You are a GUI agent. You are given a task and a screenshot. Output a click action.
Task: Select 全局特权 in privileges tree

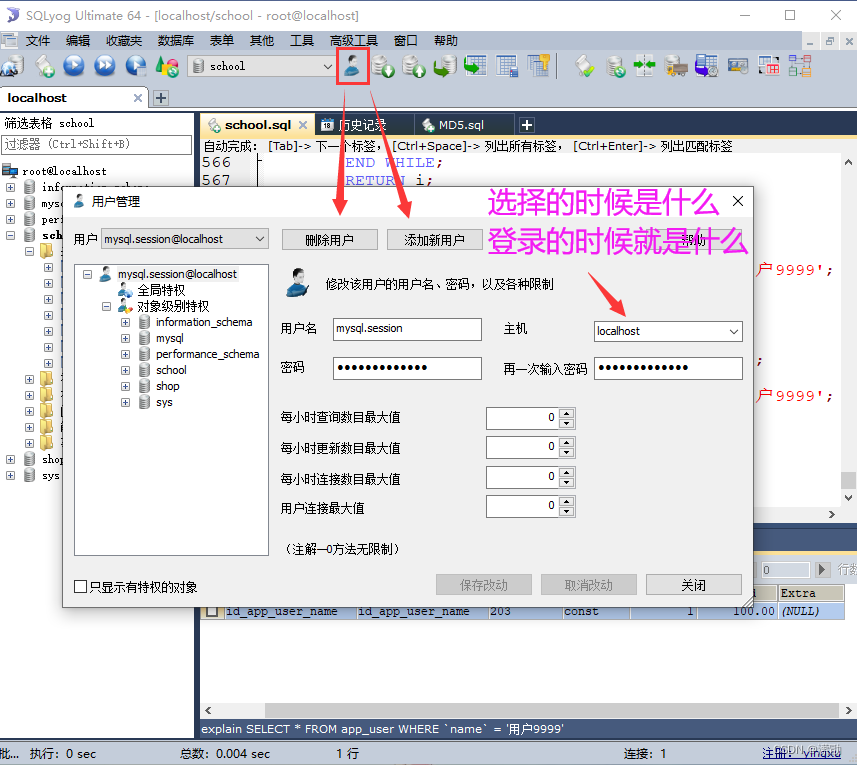tap(161, 290)
